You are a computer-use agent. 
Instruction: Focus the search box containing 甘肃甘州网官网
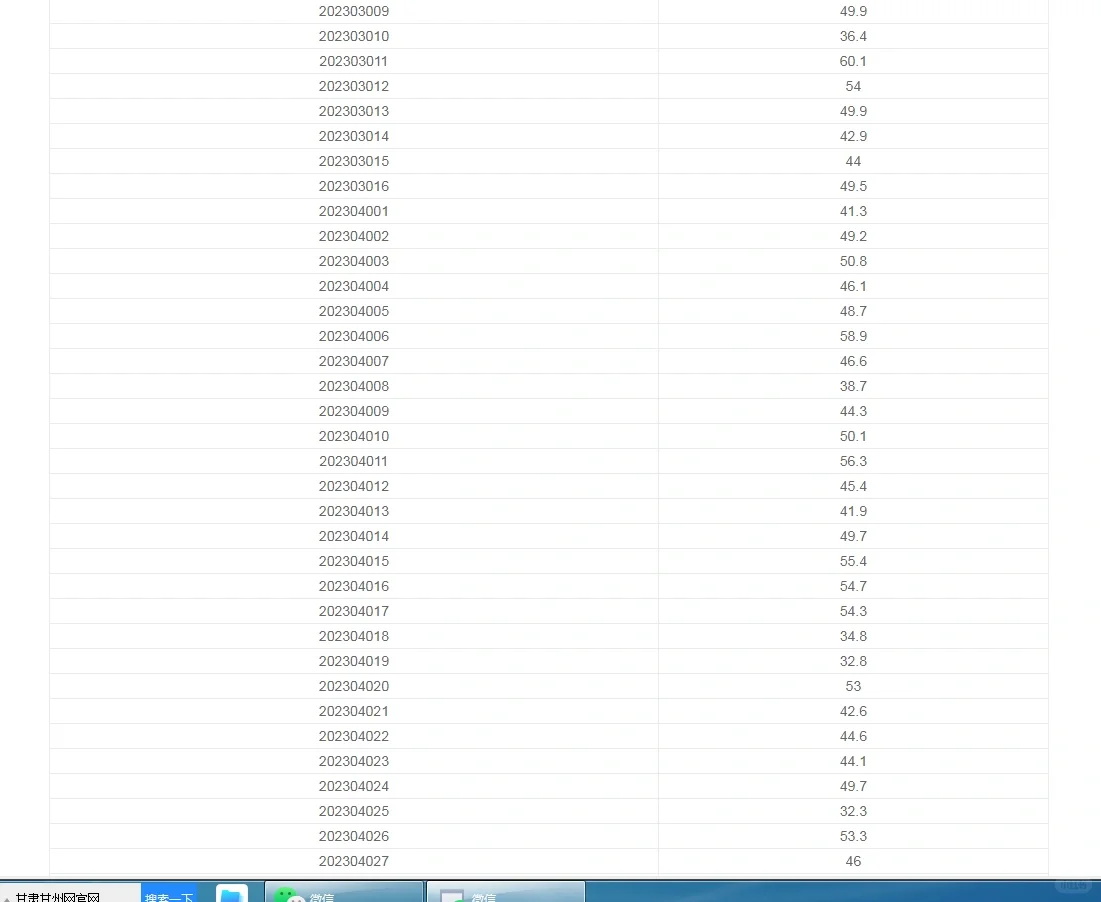coord(70,893)
